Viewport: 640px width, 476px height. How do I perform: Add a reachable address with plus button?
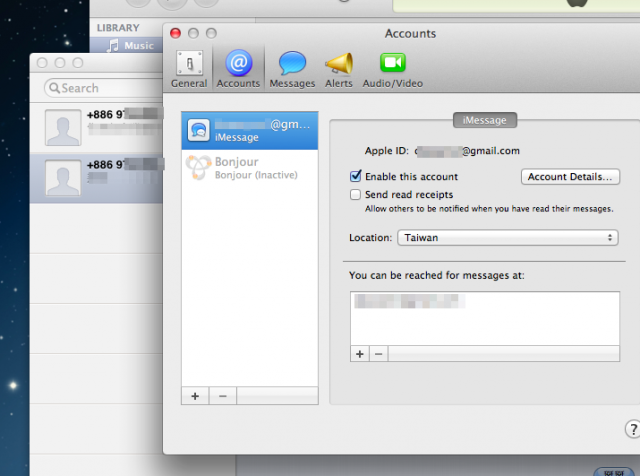pyautogui.click(x=360, y=354)
